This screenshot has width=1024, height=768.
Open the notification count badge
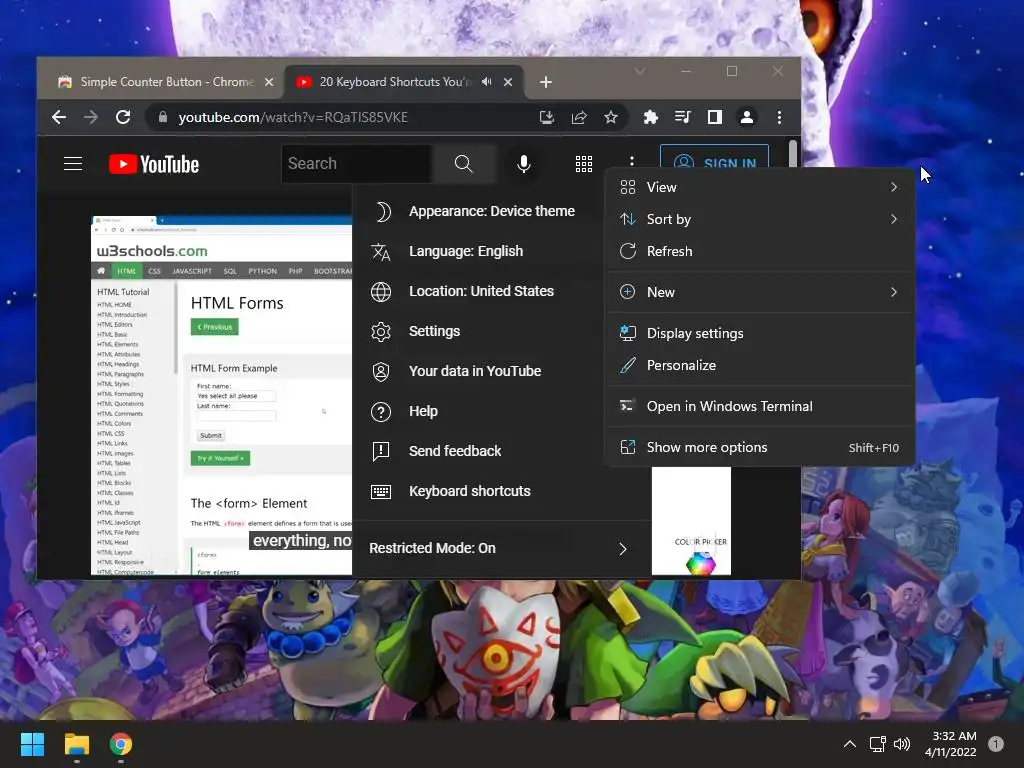996,744
